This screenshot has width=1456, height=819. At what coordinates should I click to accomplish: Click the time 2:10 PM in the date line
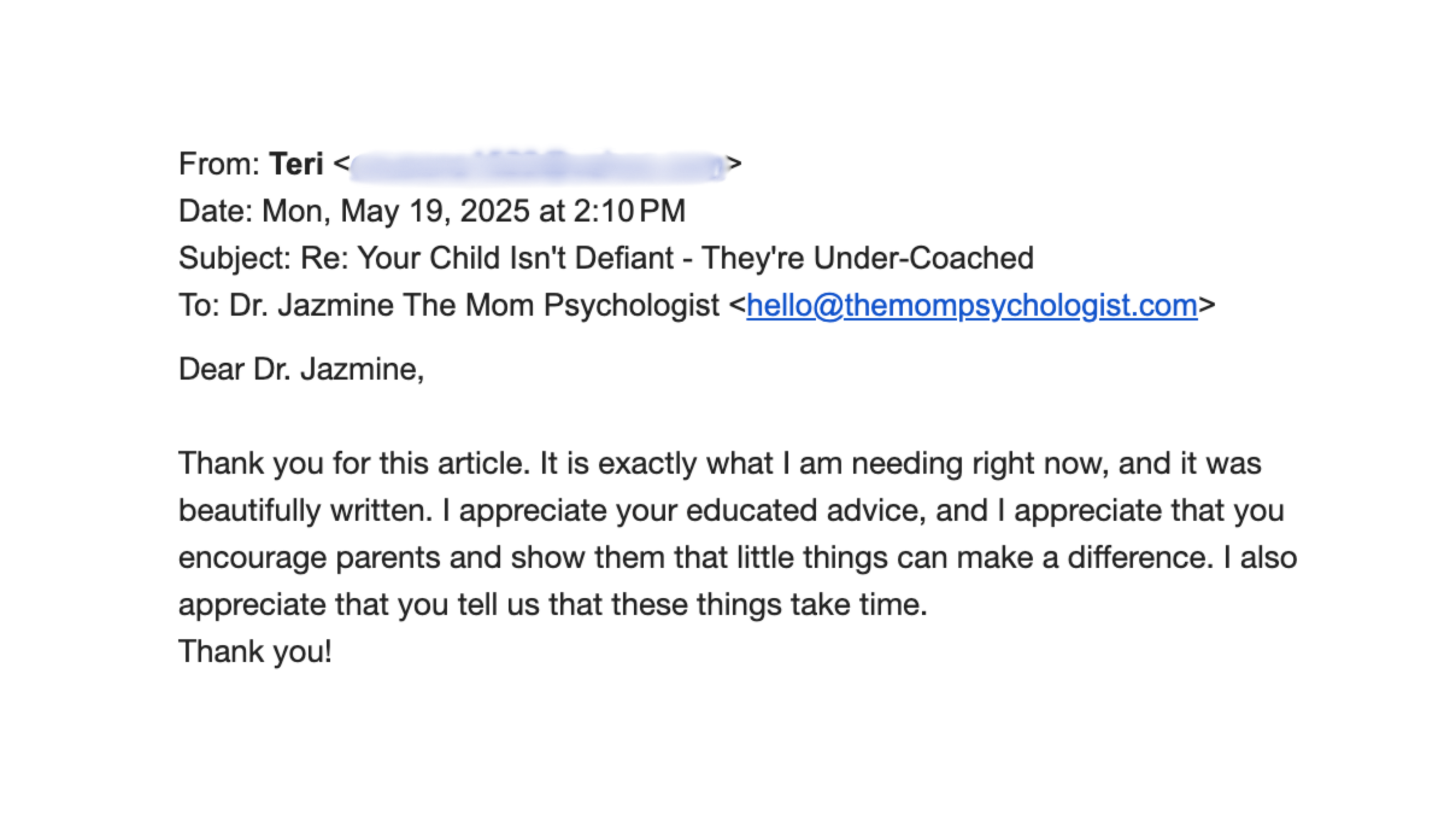pyautogui.click(x=629, y=211)
